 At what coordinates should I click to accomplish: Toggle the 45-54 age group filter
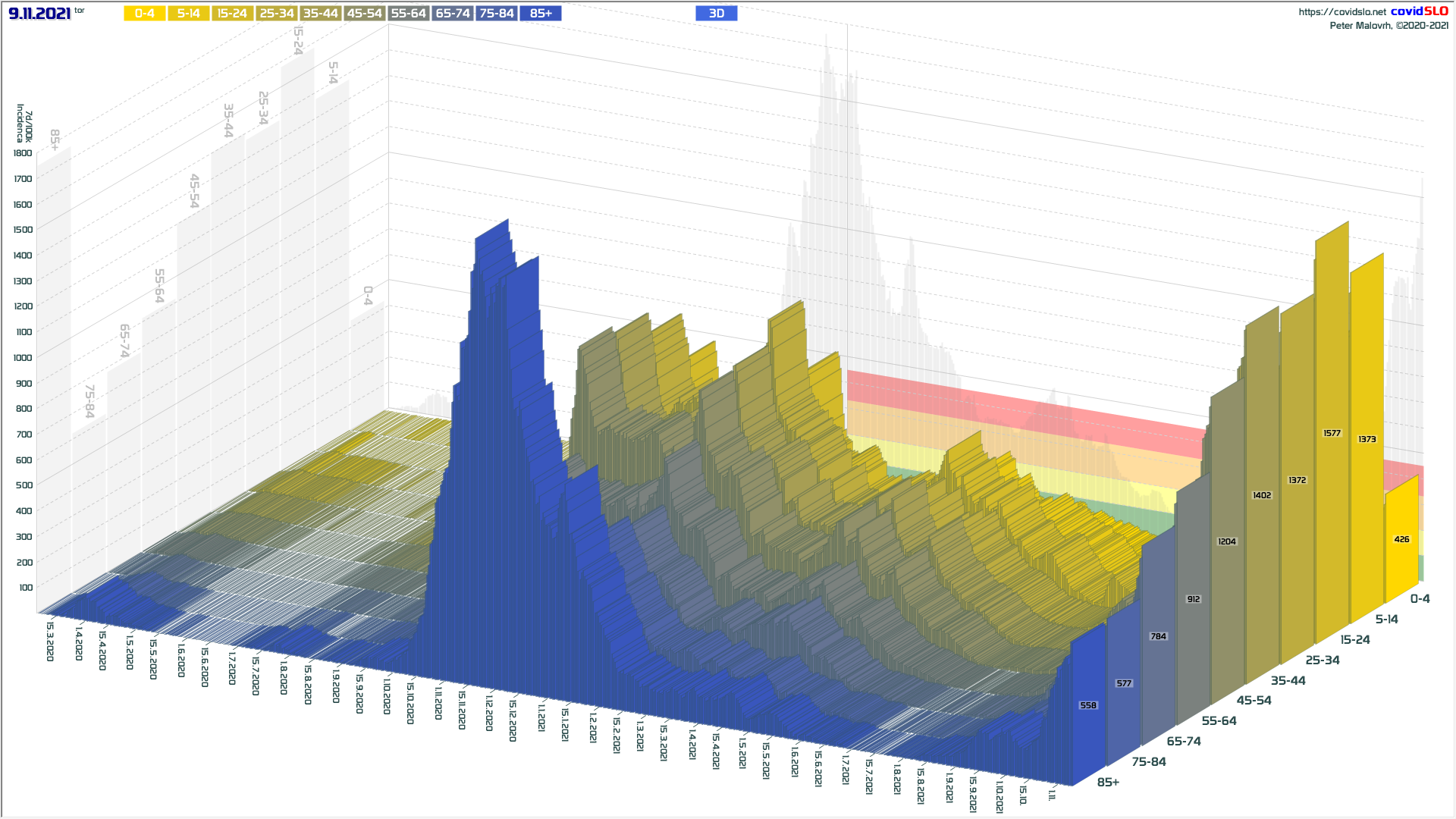(364, 14)
